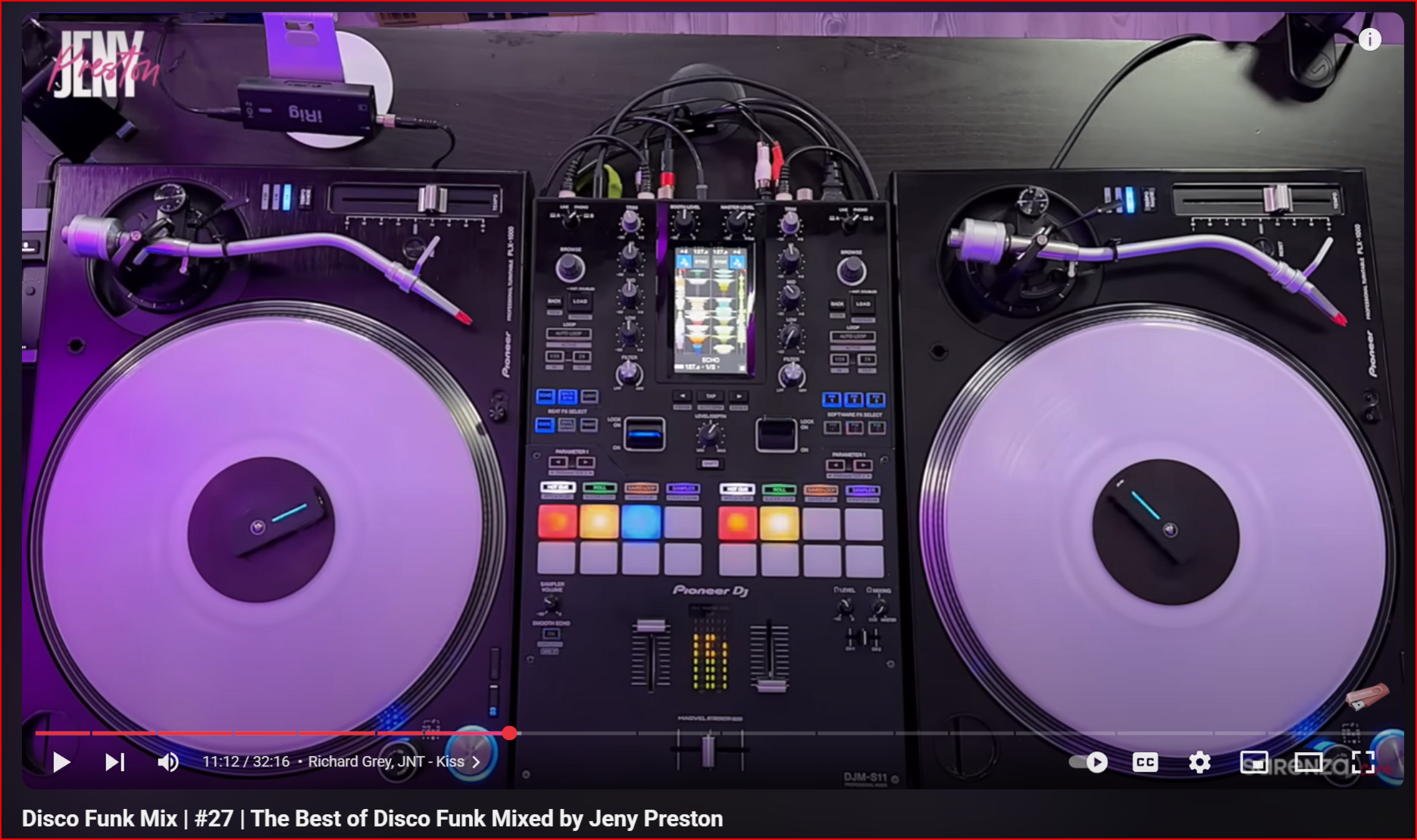Seek to the first chapter segment
This screenshot has width=1417, height=840.
point(63,732)
